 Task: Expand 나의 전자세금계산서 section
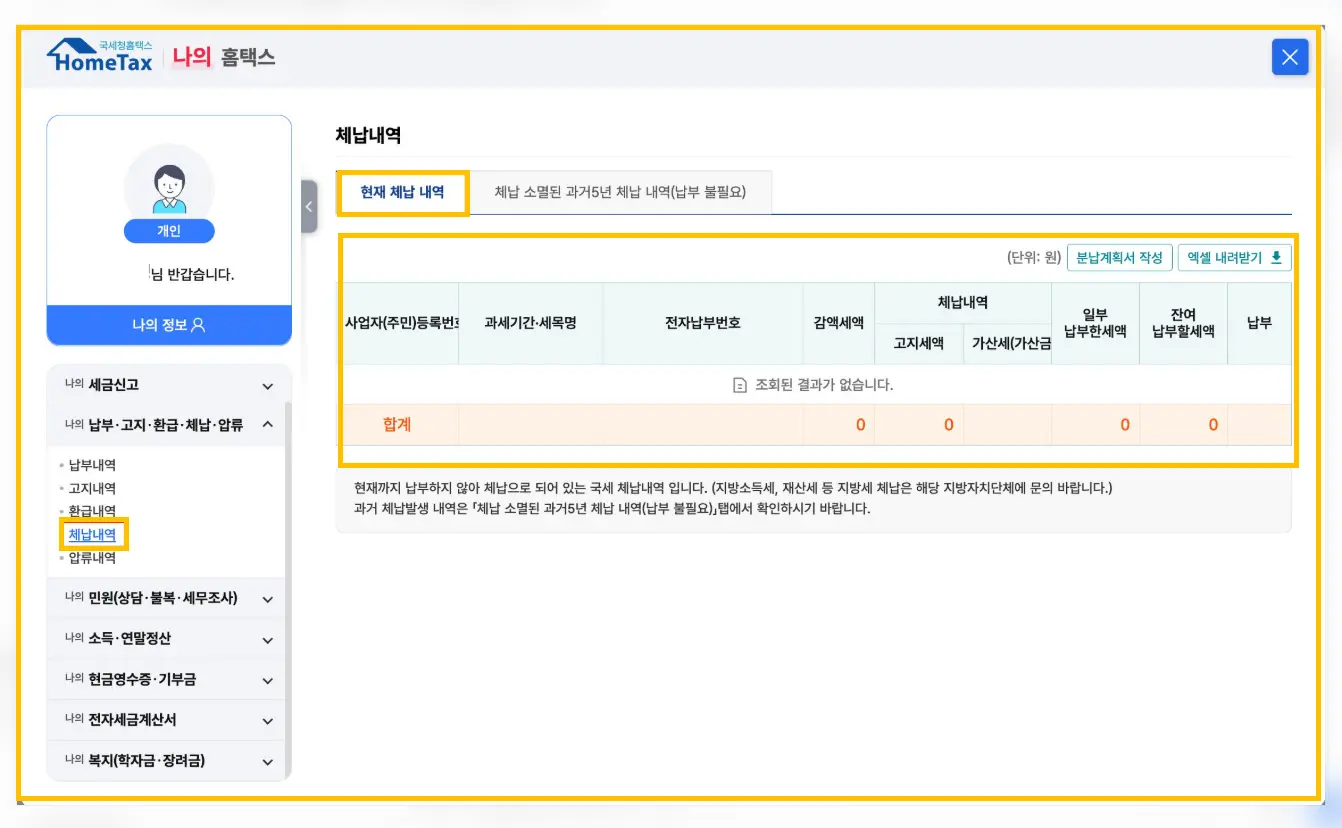click(169, 720)
